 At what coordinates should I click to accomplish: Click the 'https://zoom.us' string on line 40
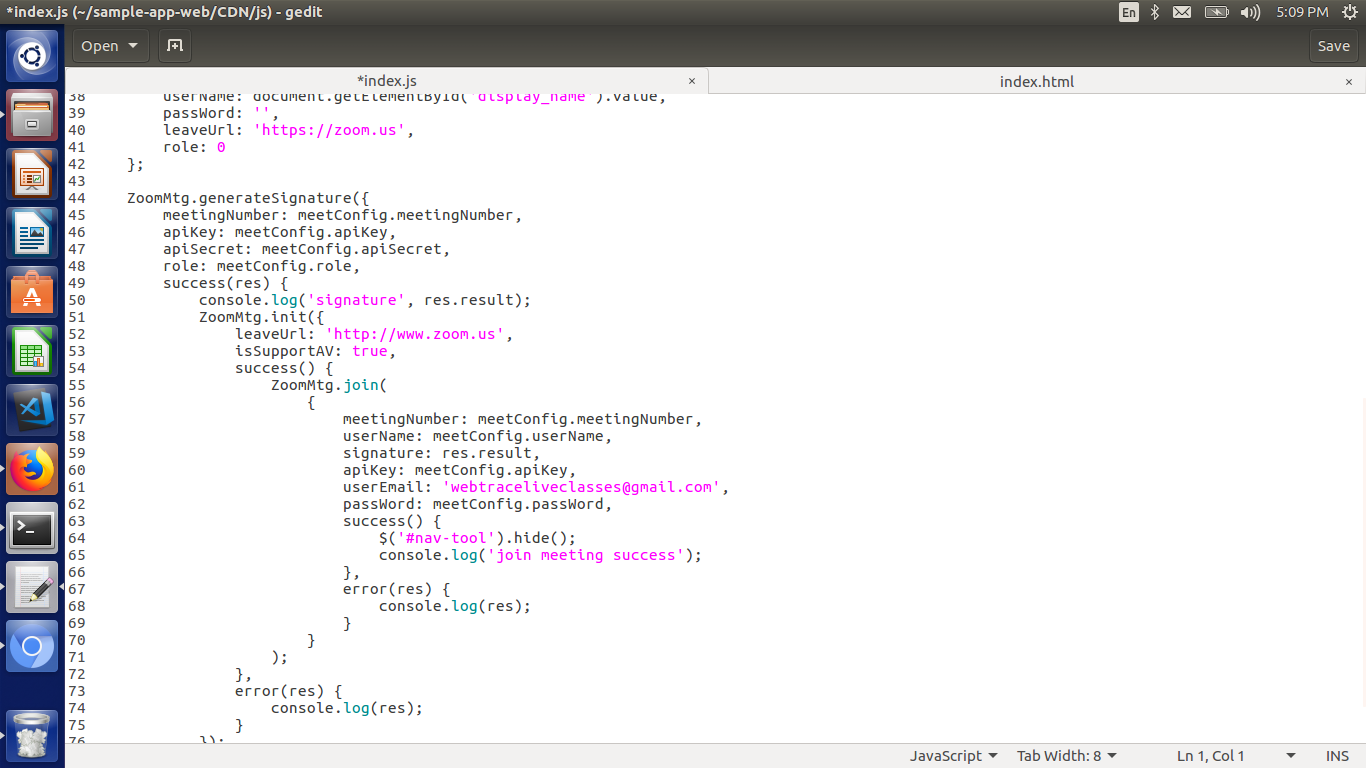329,130
